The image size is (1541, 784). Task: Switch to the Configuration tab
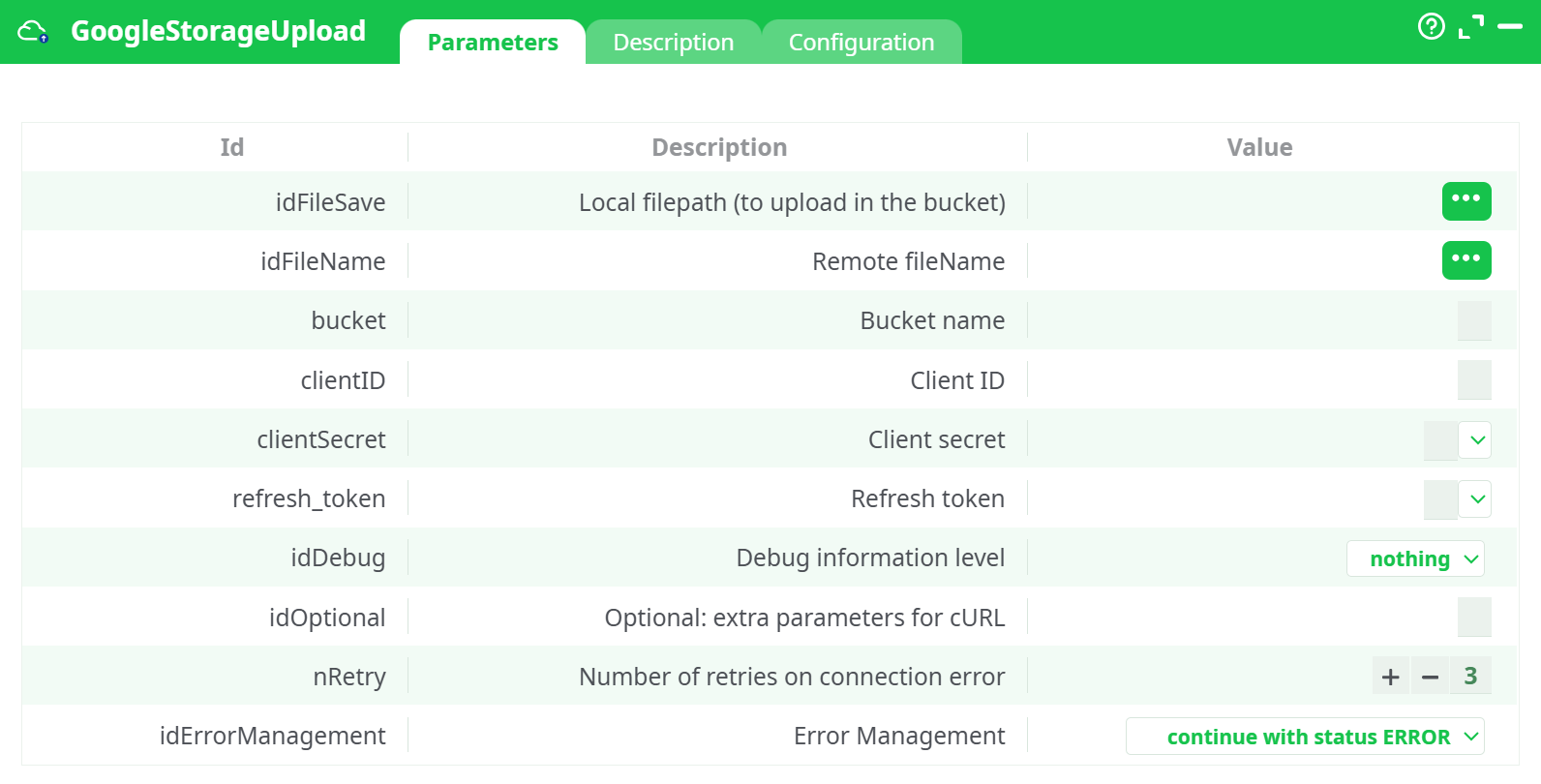point(861,43)
